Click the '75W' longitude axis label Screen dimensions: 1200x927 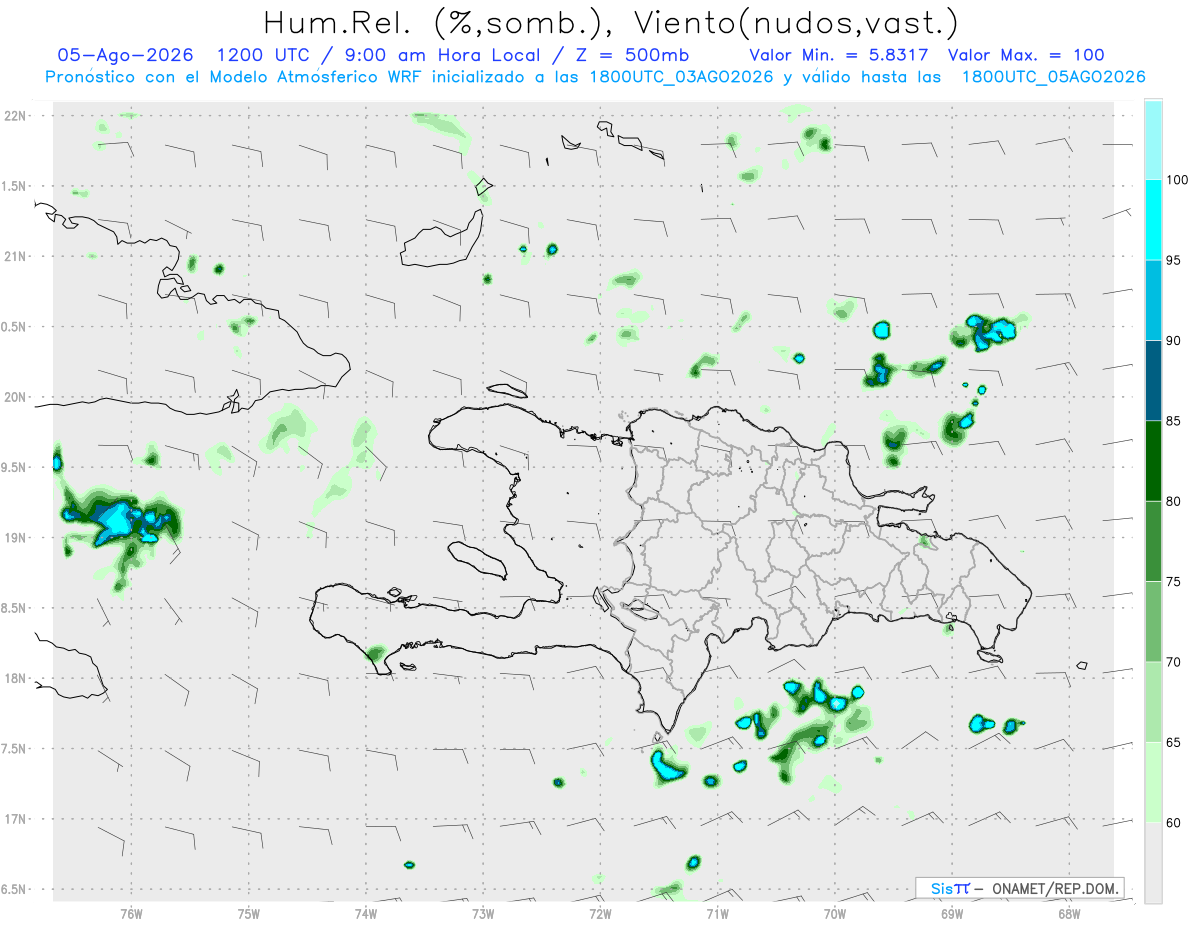(x=248, y=914)
